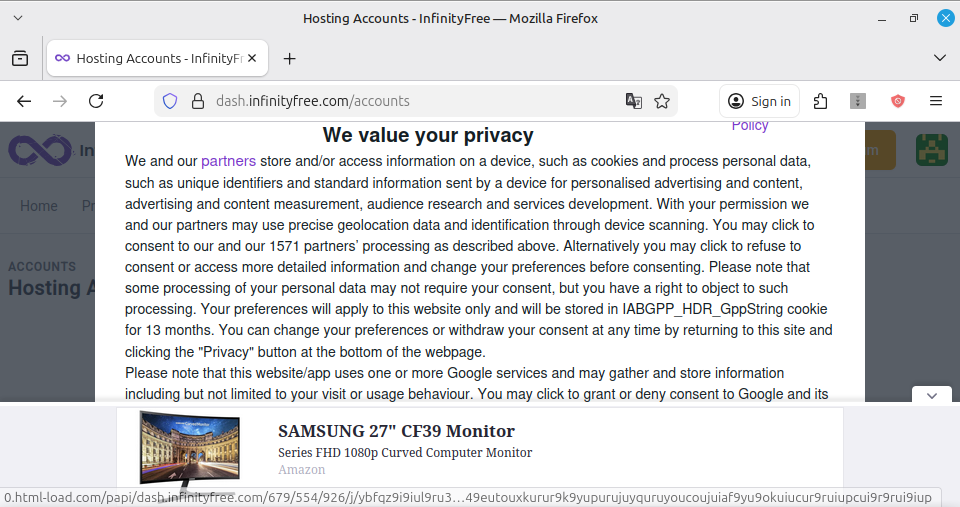Open the Firefox hamburger menu
Viewport: 960px width, 507px height.
936,101
